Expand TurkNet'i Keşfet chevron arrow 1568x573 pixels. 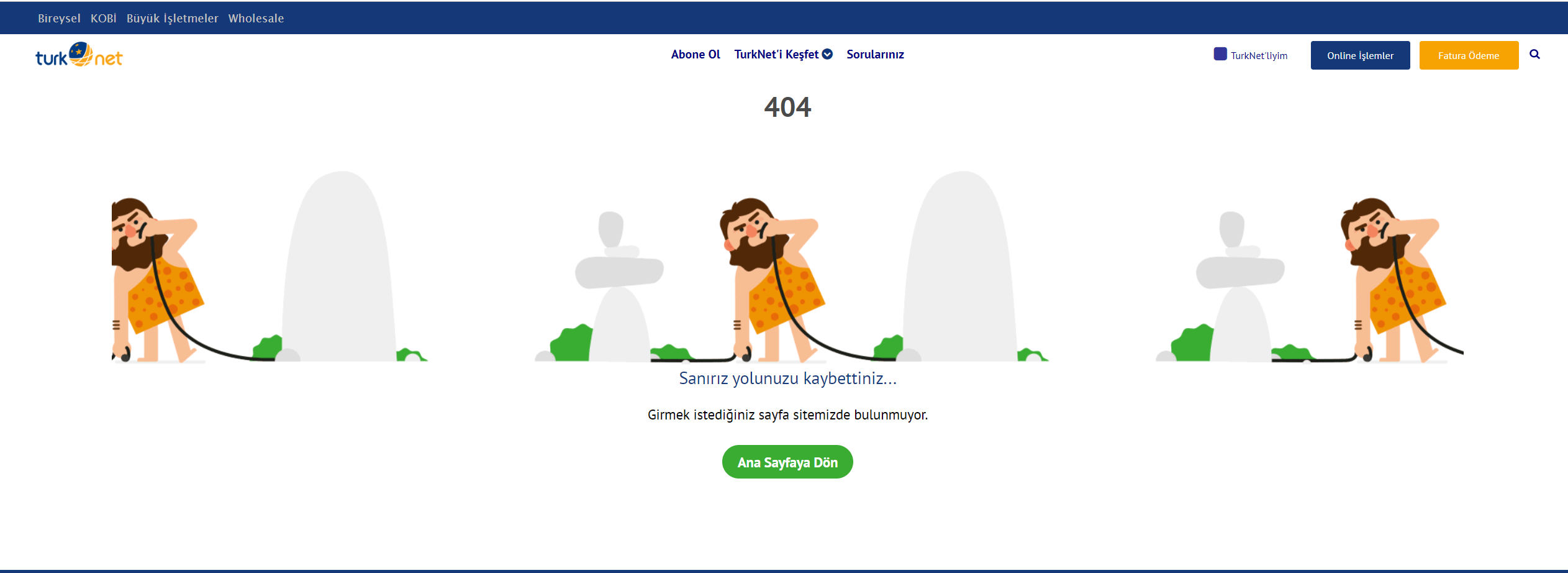click(827, 55)
